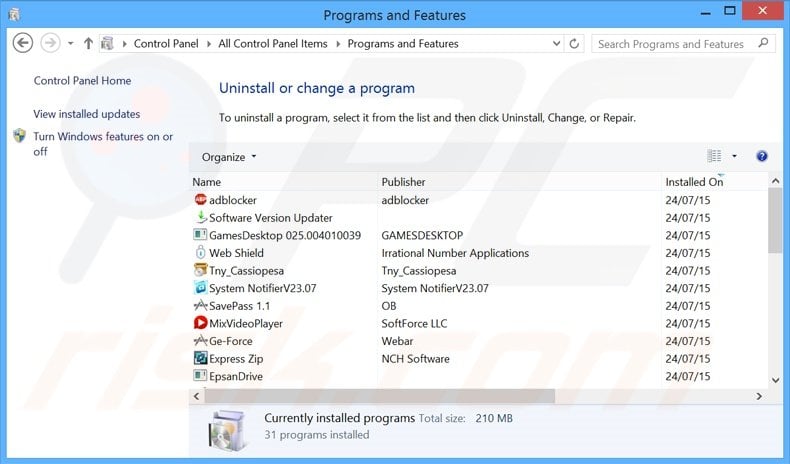This screenshot has height=464, width=790.
Task: Open View installed updates link
Action: click(x=87, y=114)
